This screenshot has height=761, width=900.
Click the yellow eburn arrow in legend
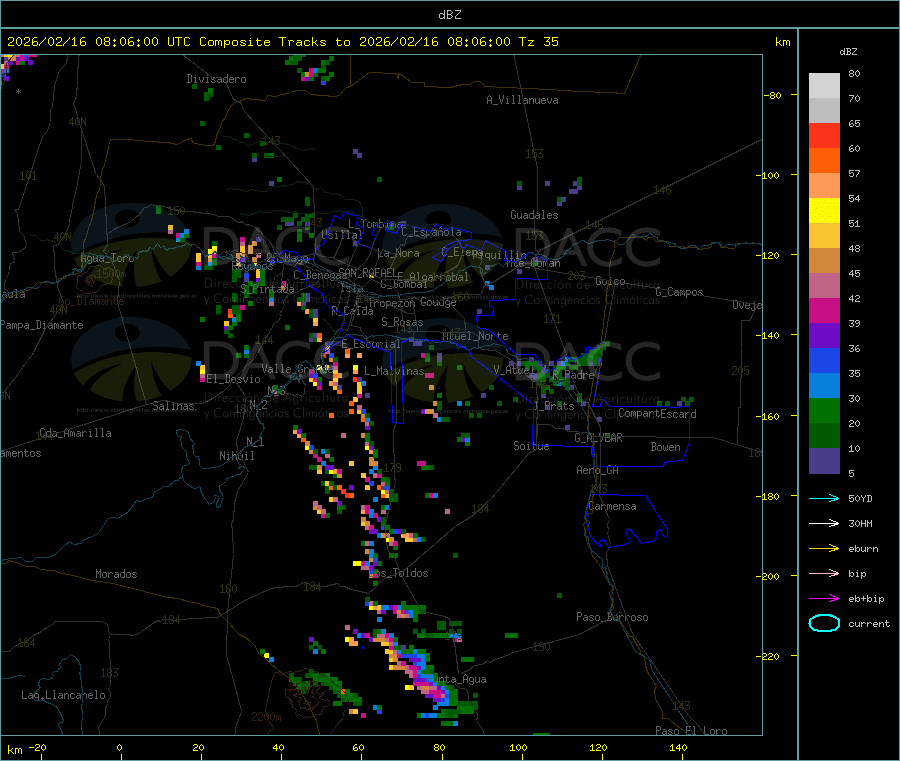tap(824, 549)
